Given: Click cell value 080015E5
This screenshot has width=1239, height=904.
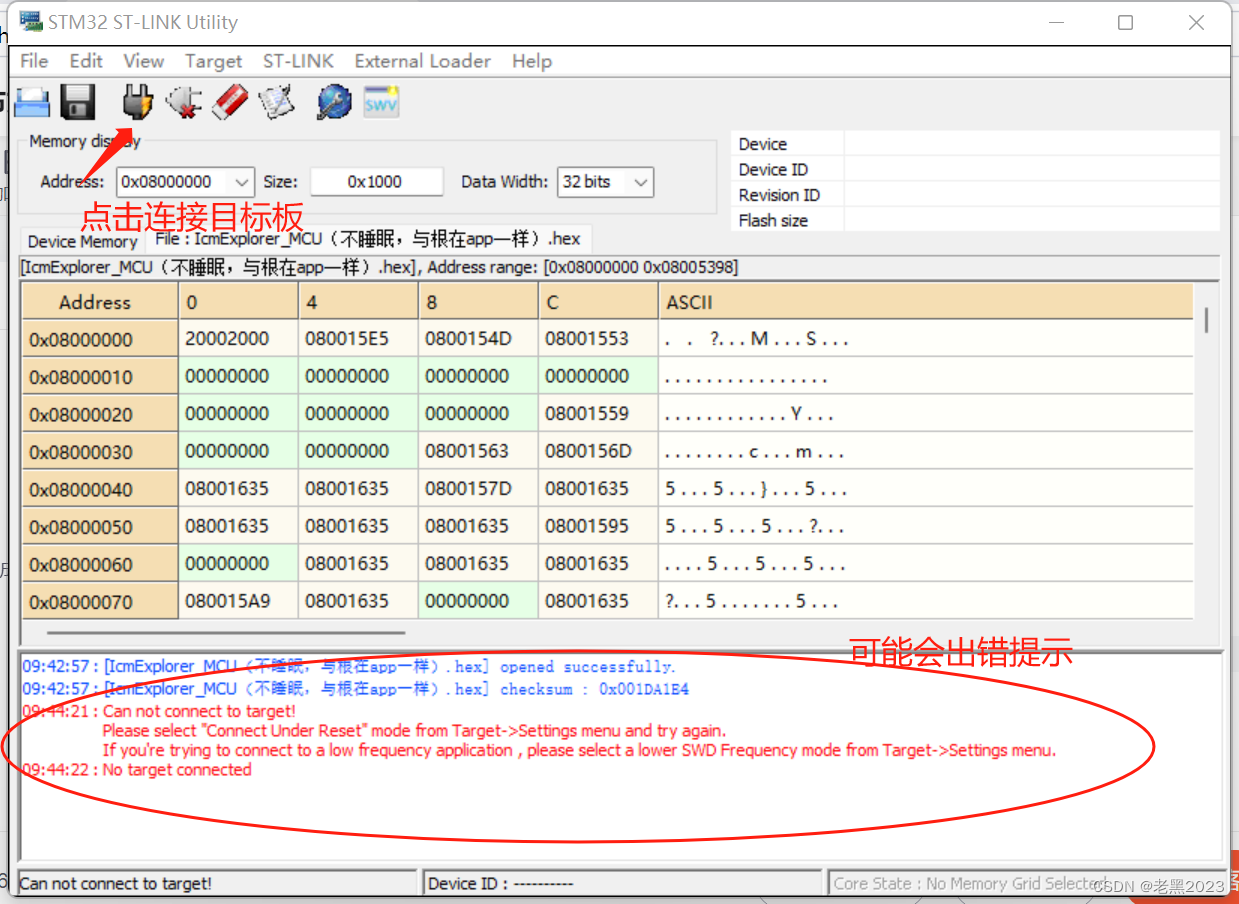Looking at the screenshot, I should pyautogui.click(x=358, y=339).
